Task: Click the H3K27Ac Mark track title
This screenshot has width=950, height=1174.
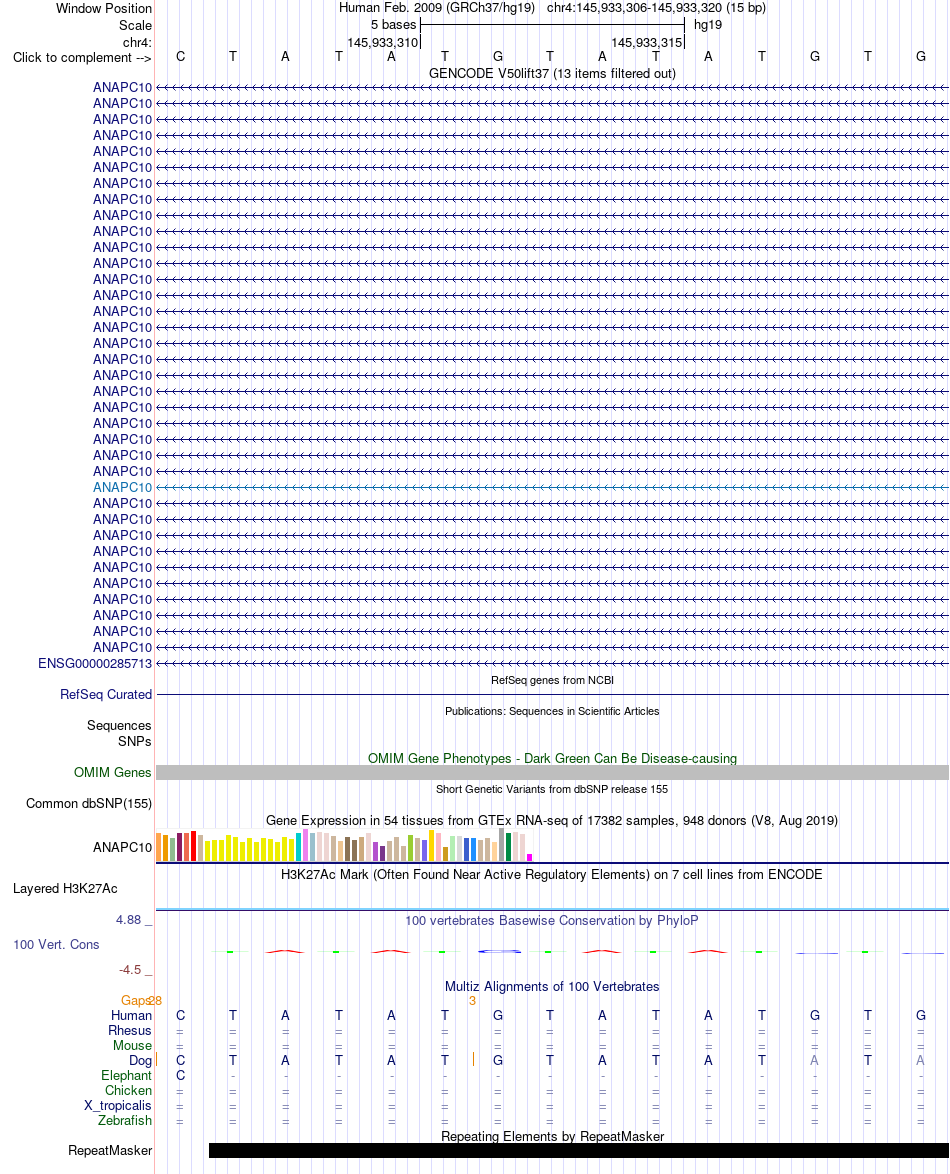Action: (552, 875)
